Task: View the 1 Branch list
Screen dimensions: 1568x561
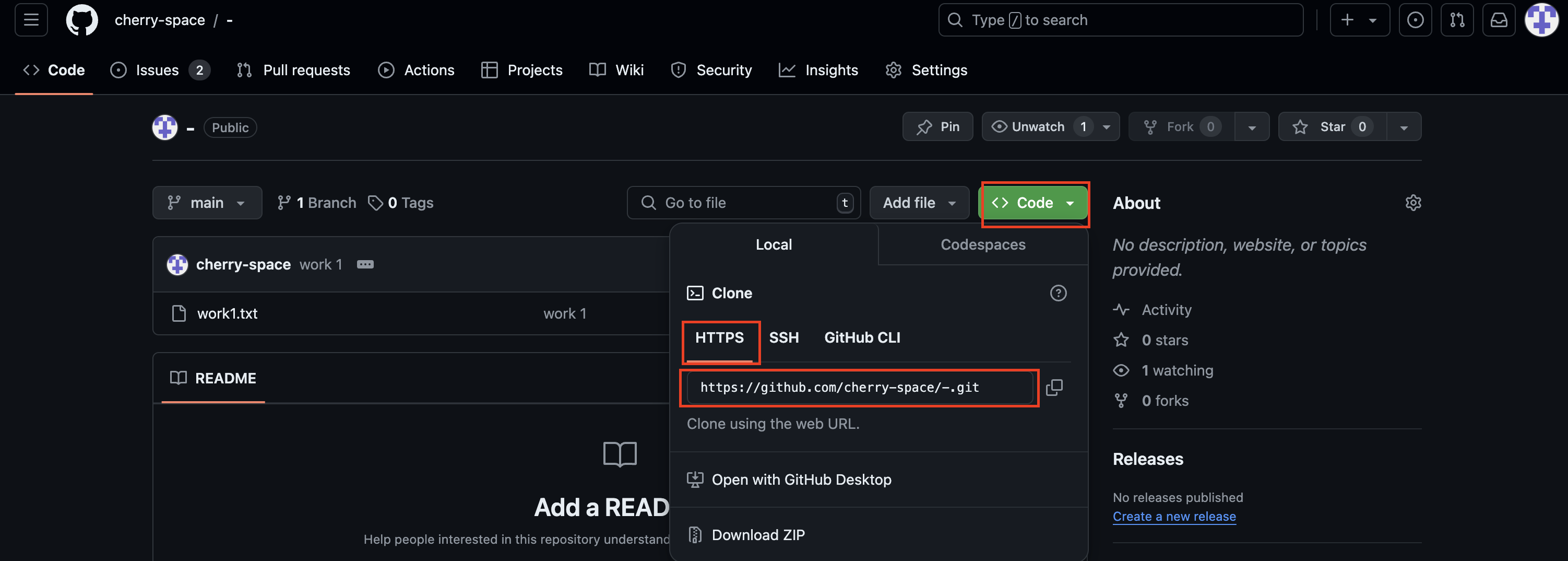Action: click(316, 203)
